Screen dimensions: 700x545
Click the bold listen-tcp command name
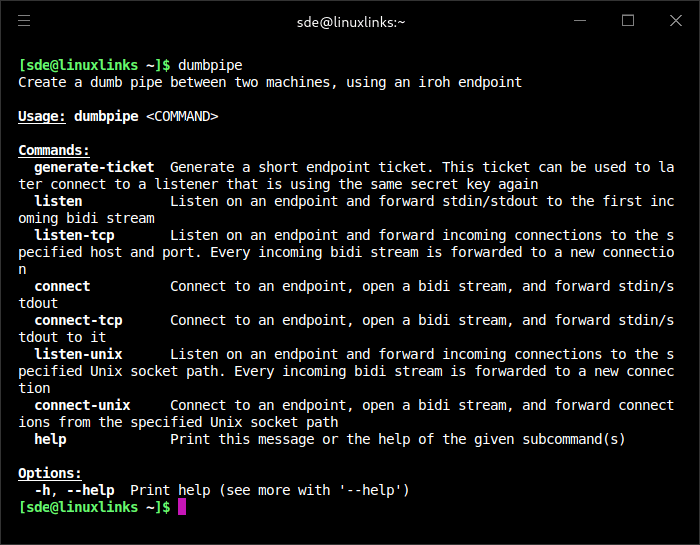tap(74, 235)
